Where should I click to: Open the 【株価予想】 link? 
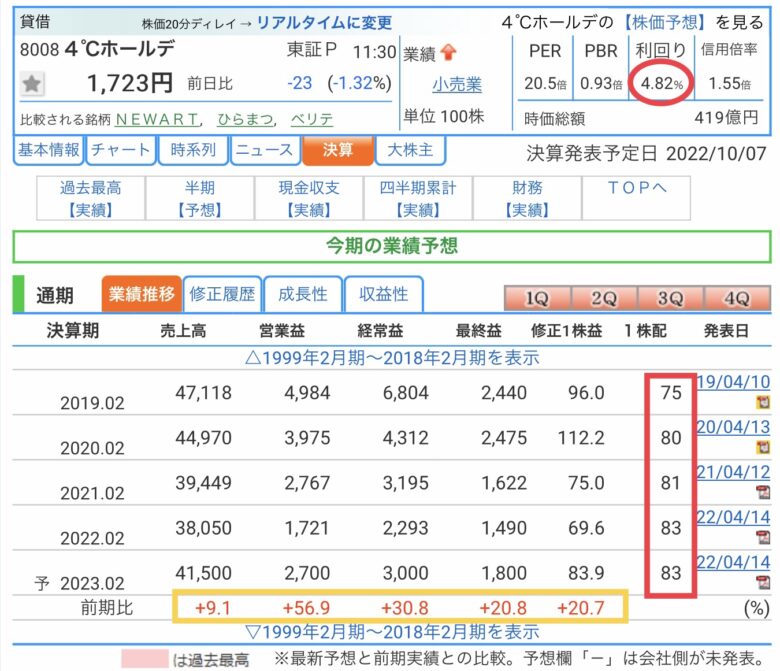pos(664,22)
